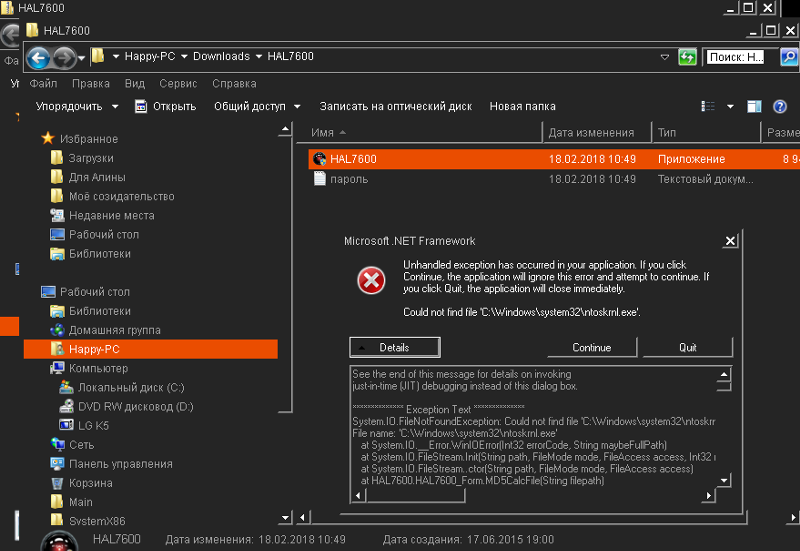Select Недавние места in favorites
800x551 pixels.
click(x=102, y=215)
